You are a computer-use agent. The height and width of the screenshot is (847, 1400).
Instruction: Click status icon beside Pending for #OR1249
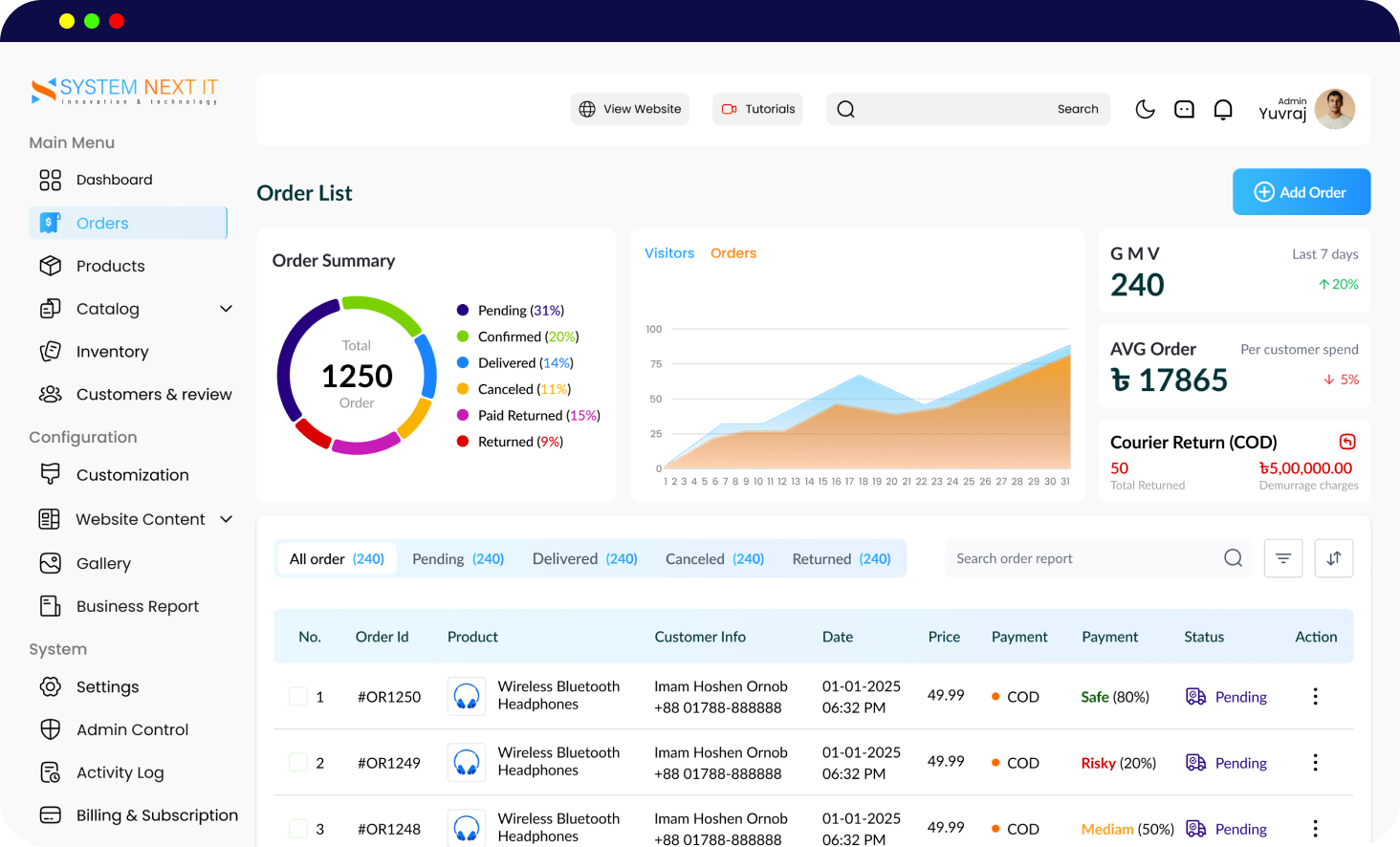tap(1196, 763)
